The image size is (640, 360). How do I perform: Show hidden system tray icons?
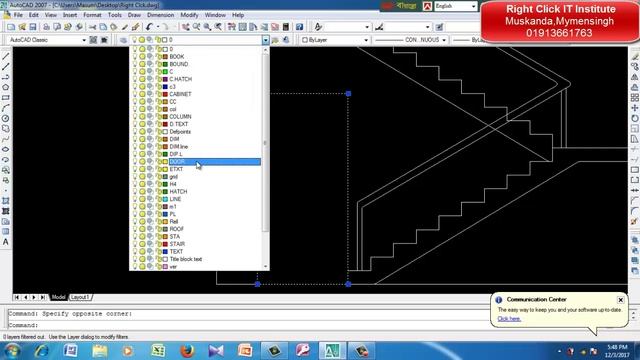[559, 351]
